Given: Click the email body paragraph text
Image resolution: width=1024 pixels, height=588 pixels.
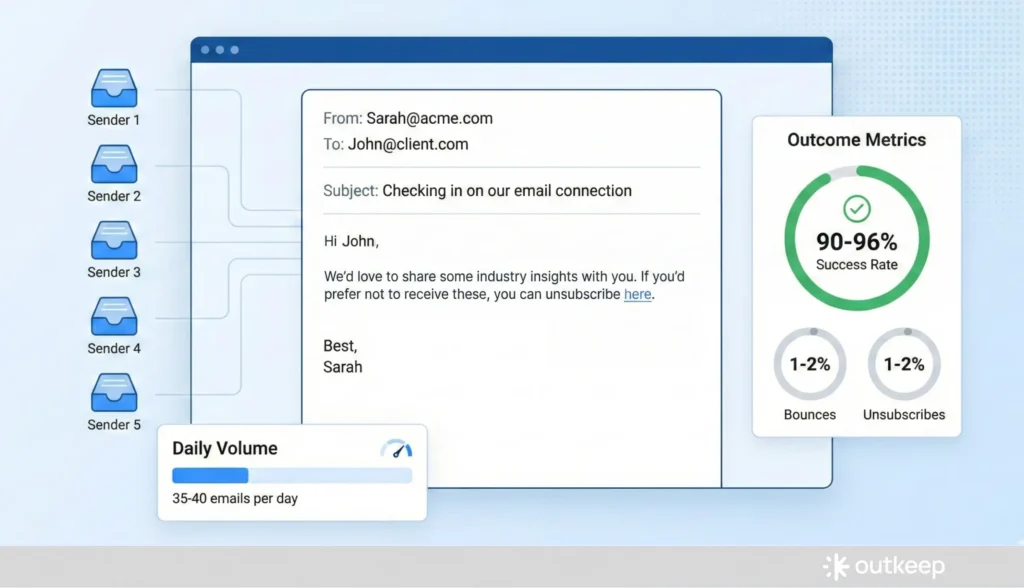Looking at the screenshot, I should click(x=504, y=285).
